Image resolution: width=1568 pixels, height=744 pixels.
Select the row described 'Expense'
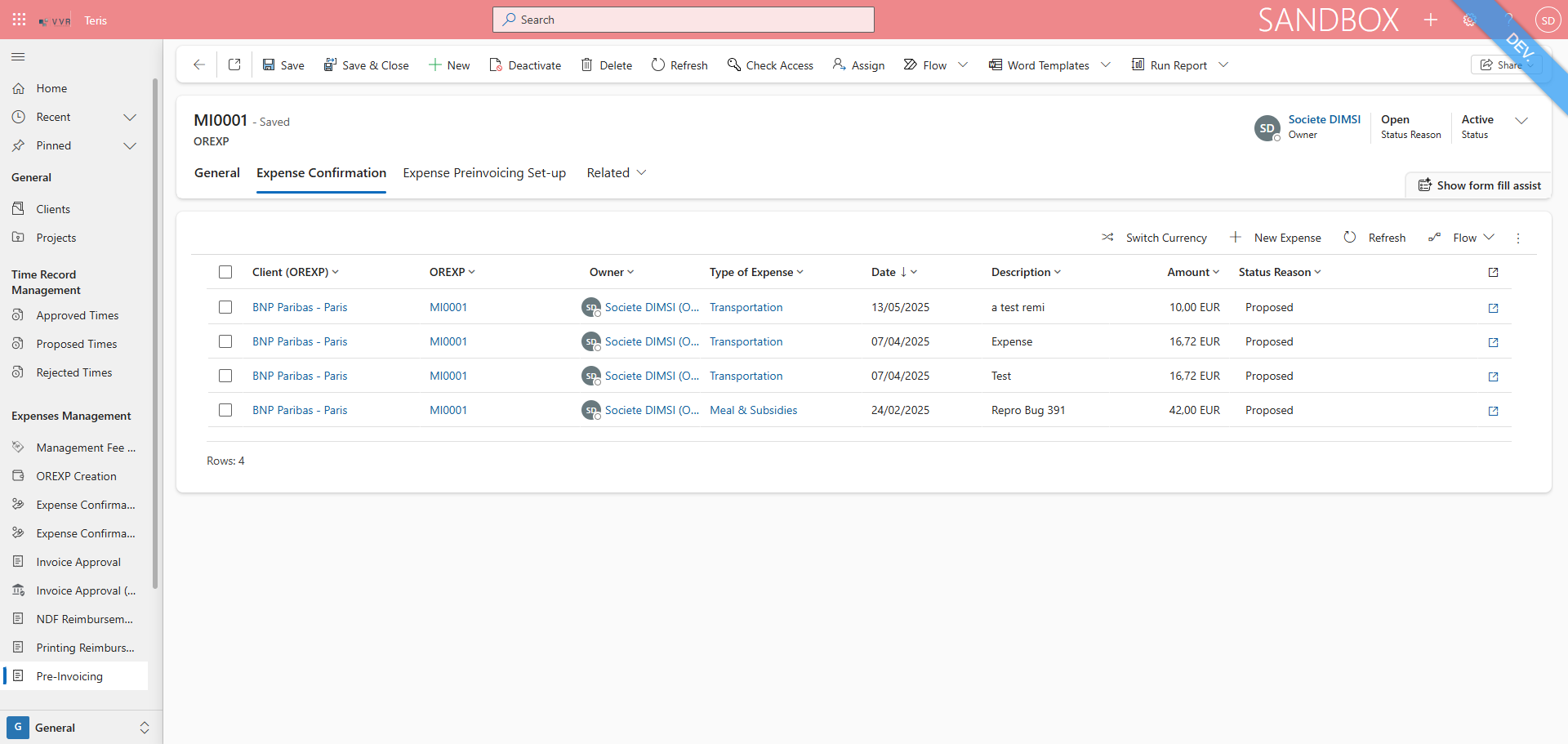tap(225, 341)
